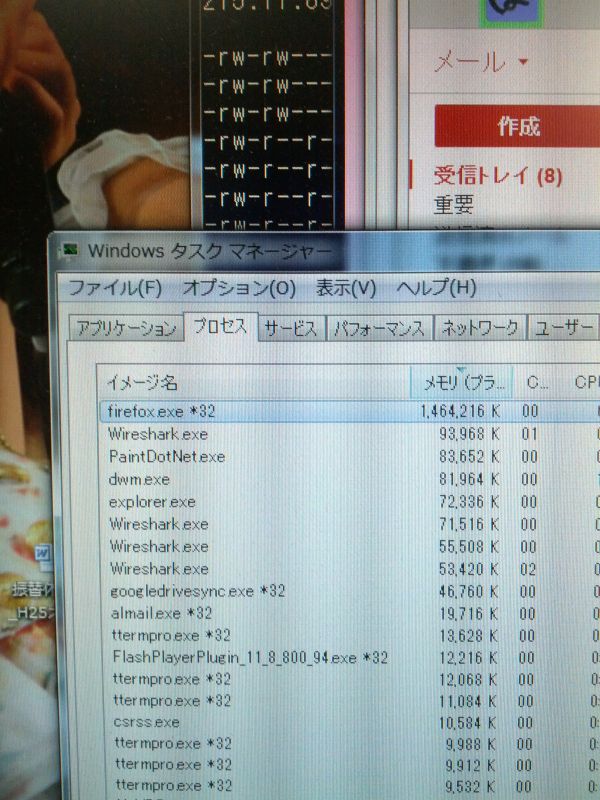Open the 表示(V) menu
Image resolution: width=600 pixels, height=800 pixels.
tap(346, 288)
